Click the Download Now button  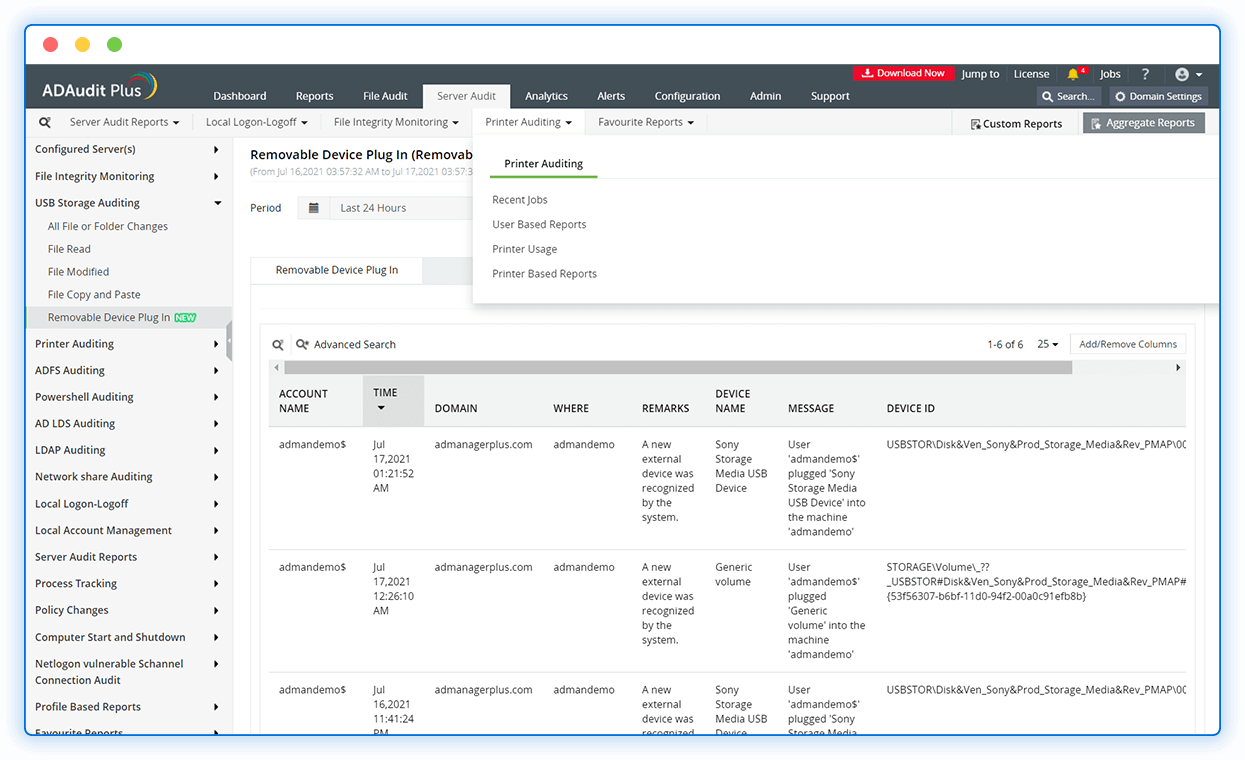click(904, 73)
